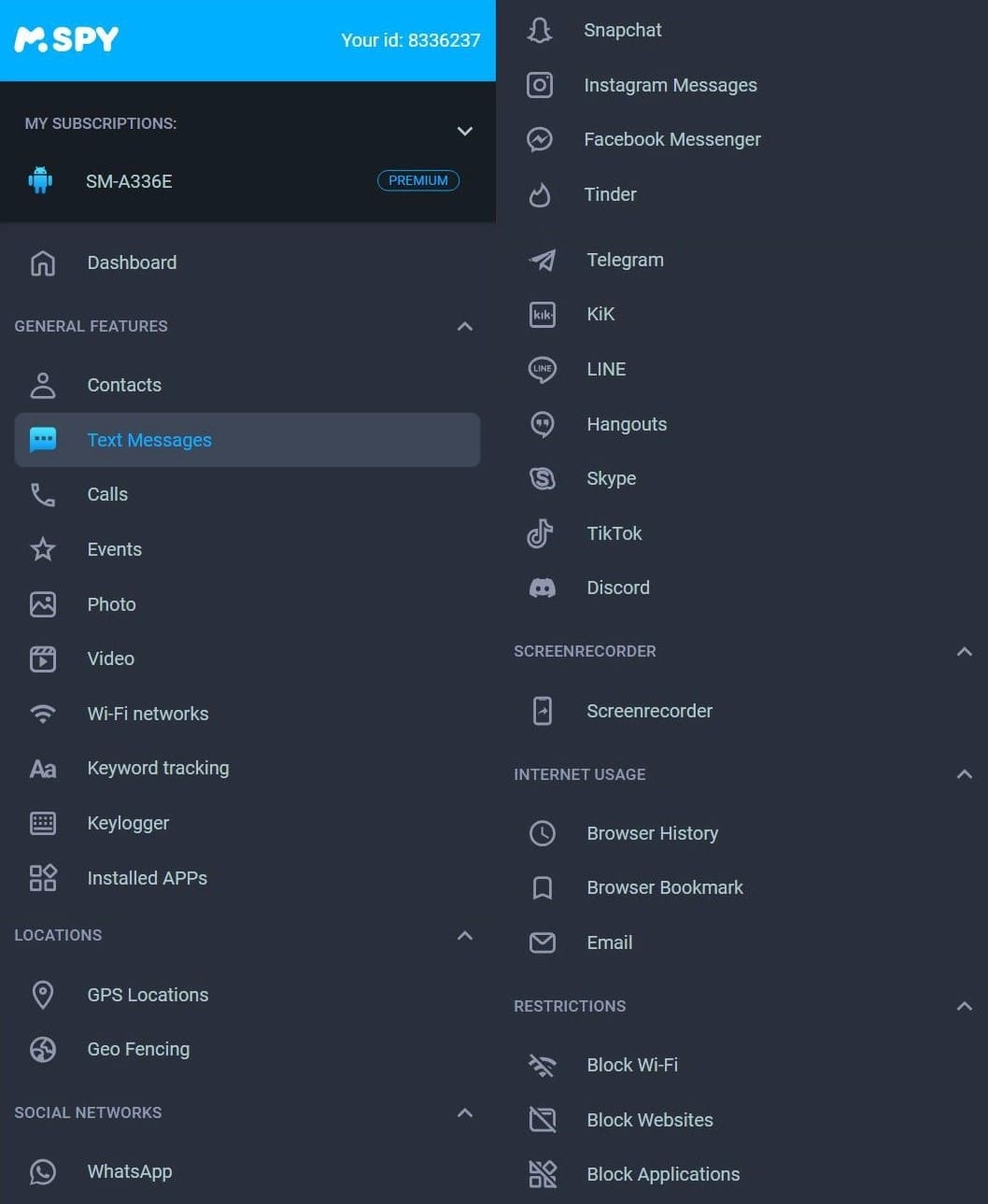Collapse the Internet Usage section
The width and height of the screenshot is (988, 1204).
965,774
